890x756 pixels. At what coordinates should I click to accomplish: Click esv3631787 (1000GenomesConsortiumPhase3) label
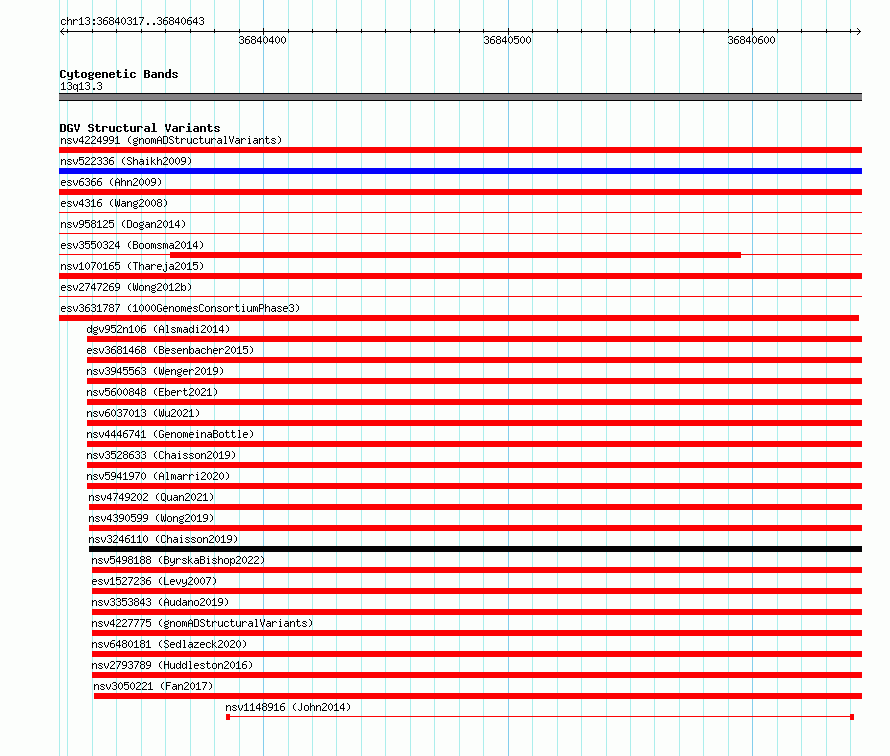tap(180, 308)
